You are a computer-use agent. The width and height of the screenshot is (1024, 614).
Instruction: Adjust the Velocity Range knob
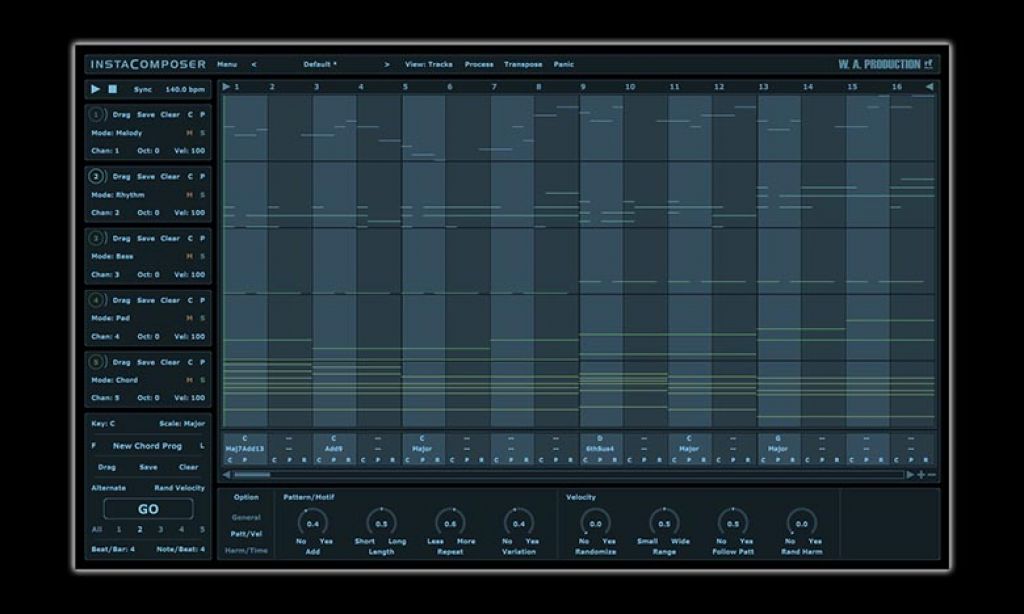[x=664, y=524]
